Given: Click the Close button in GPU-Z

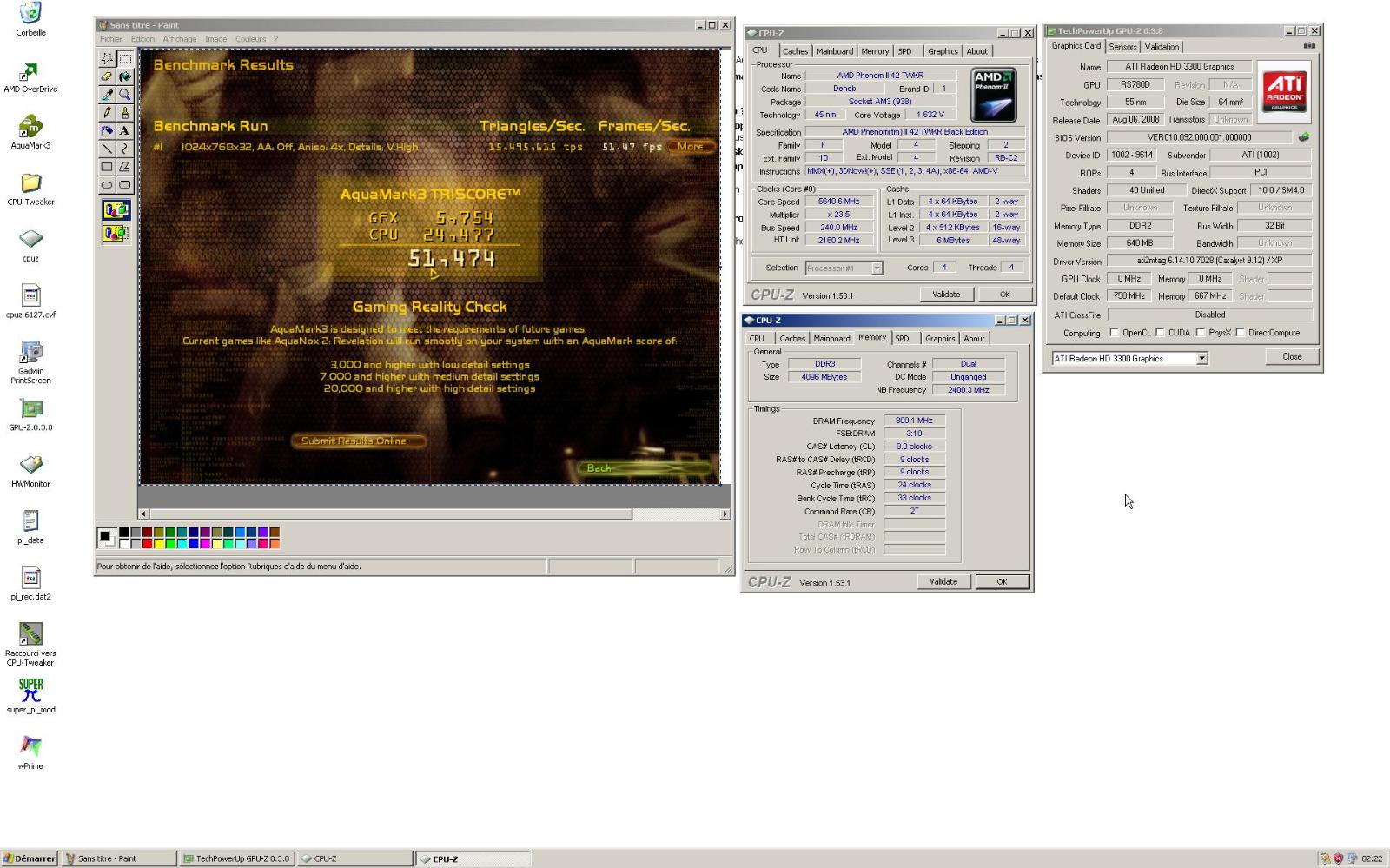Looking at the screenshot, I should tap(1292, 357).
